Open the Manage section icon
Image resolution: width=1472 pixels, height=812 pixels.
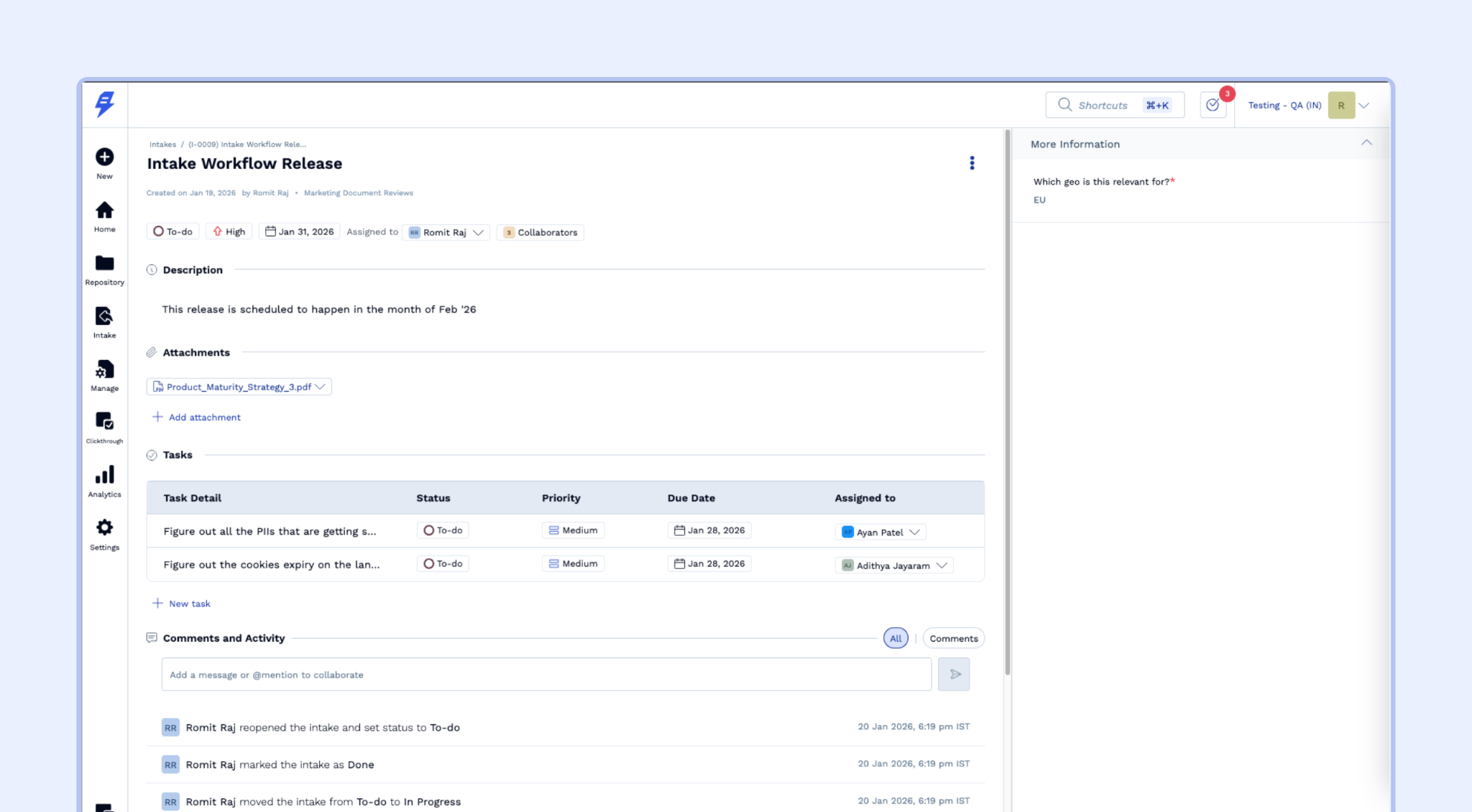[104, 370]
